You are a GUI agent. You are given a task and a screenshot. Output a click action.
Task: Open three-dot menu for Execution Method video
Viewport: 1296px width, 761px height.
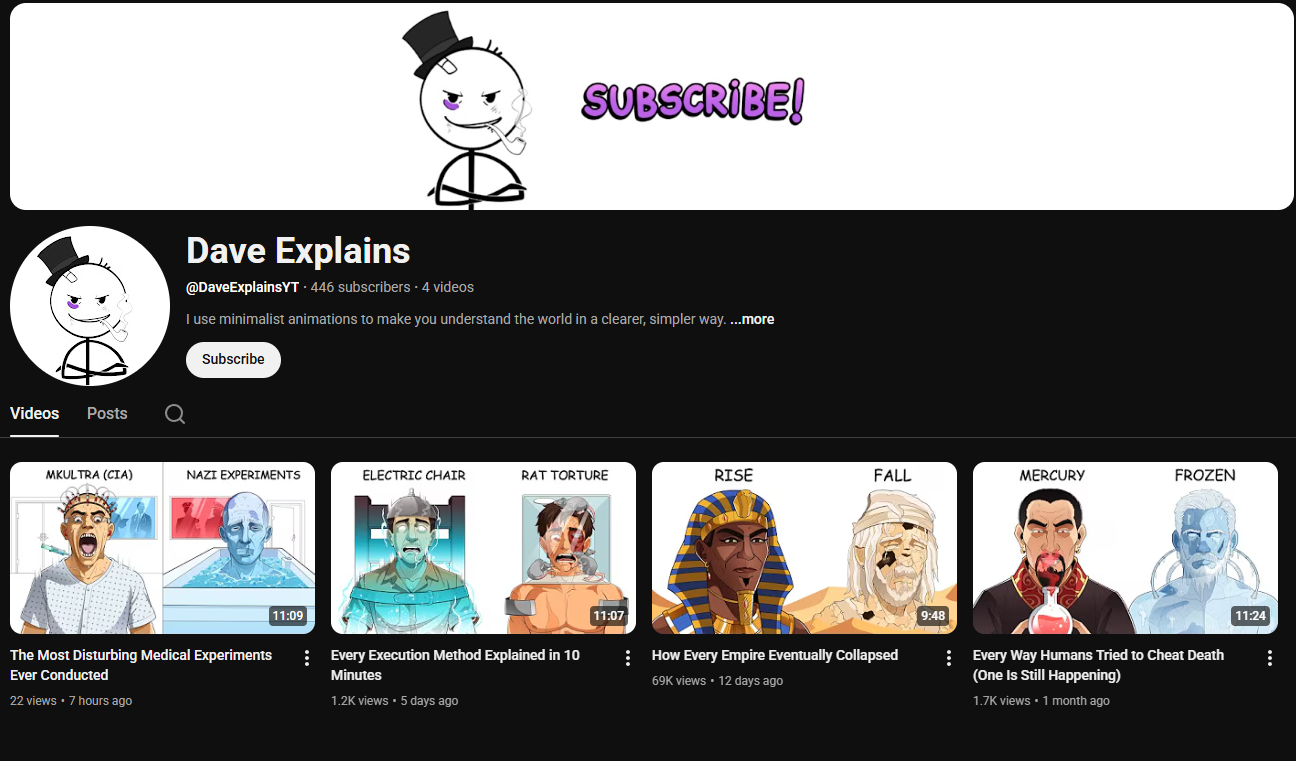(628, 658)
